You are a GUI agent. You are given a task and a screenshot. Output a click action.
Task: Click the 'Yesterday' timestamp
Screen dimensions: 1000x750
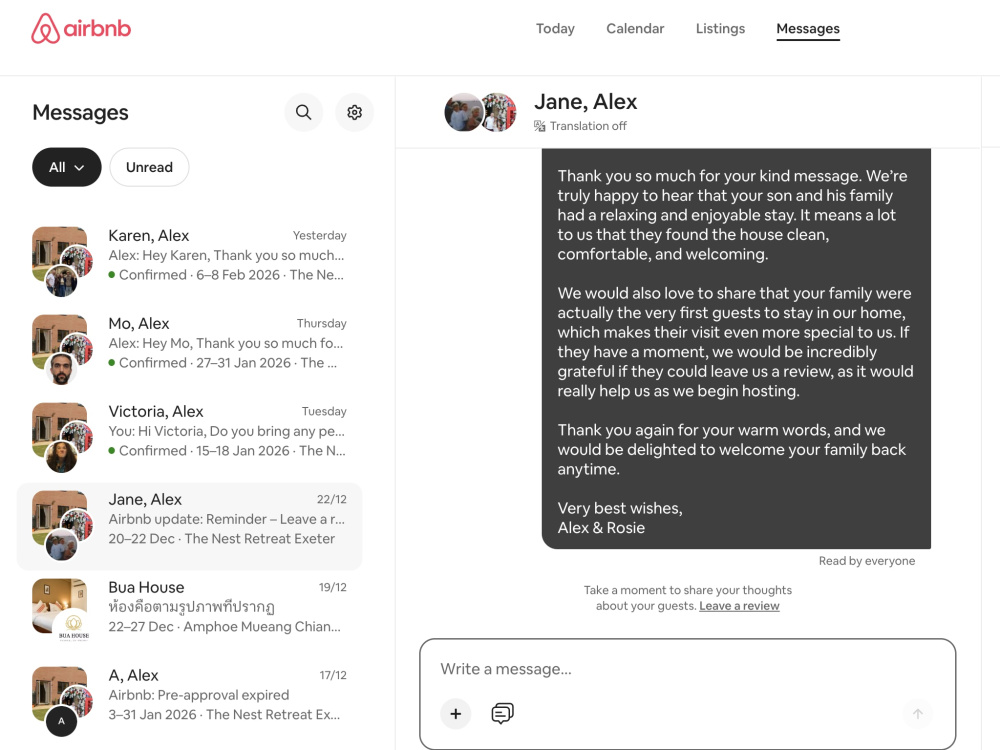320,235
